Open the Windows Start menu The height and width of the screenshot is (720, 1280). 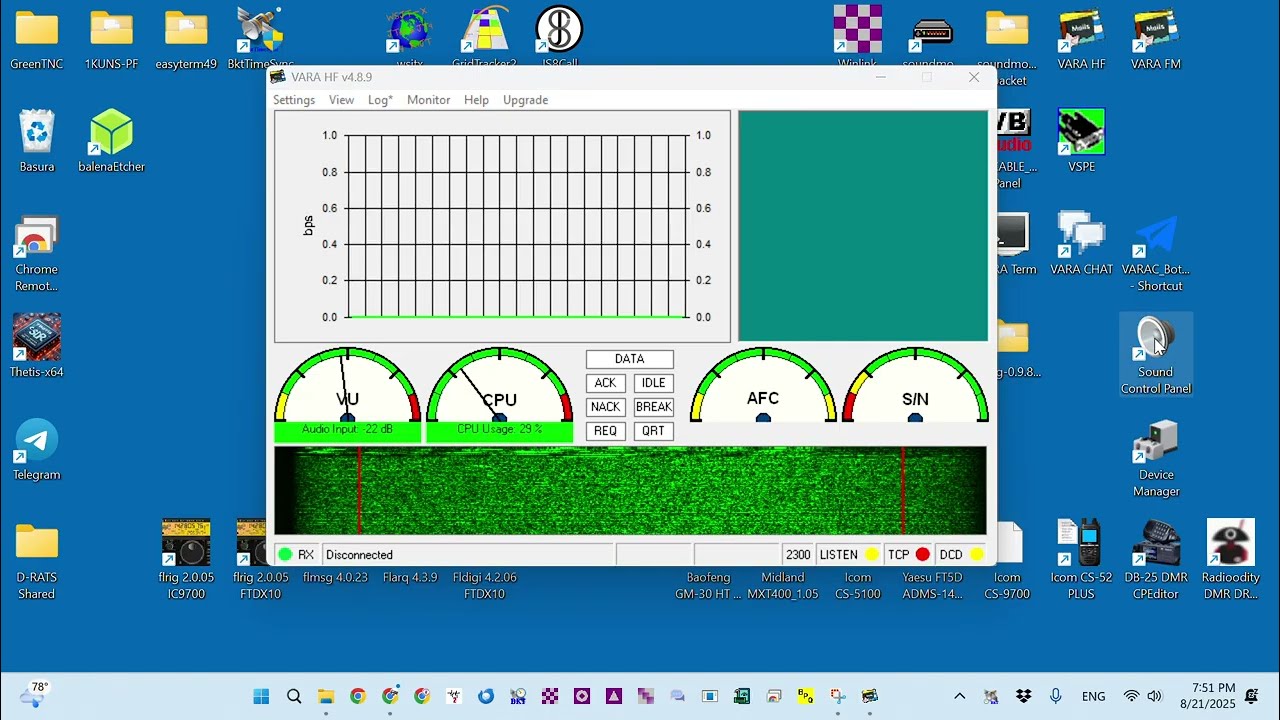261,696
